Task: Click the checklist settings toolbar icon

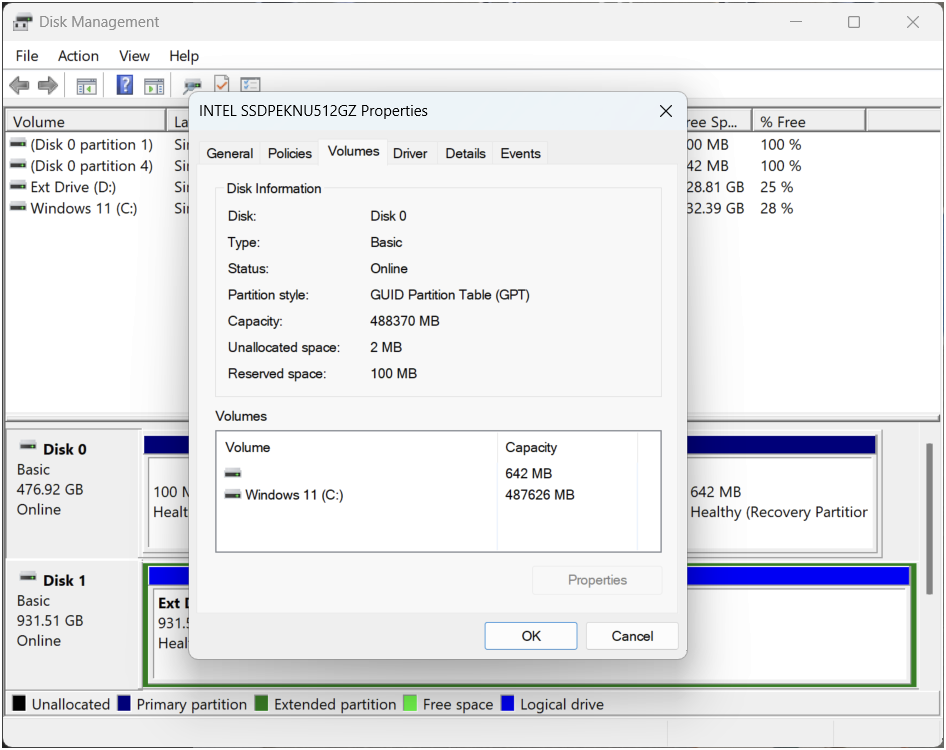Action: 250,85
